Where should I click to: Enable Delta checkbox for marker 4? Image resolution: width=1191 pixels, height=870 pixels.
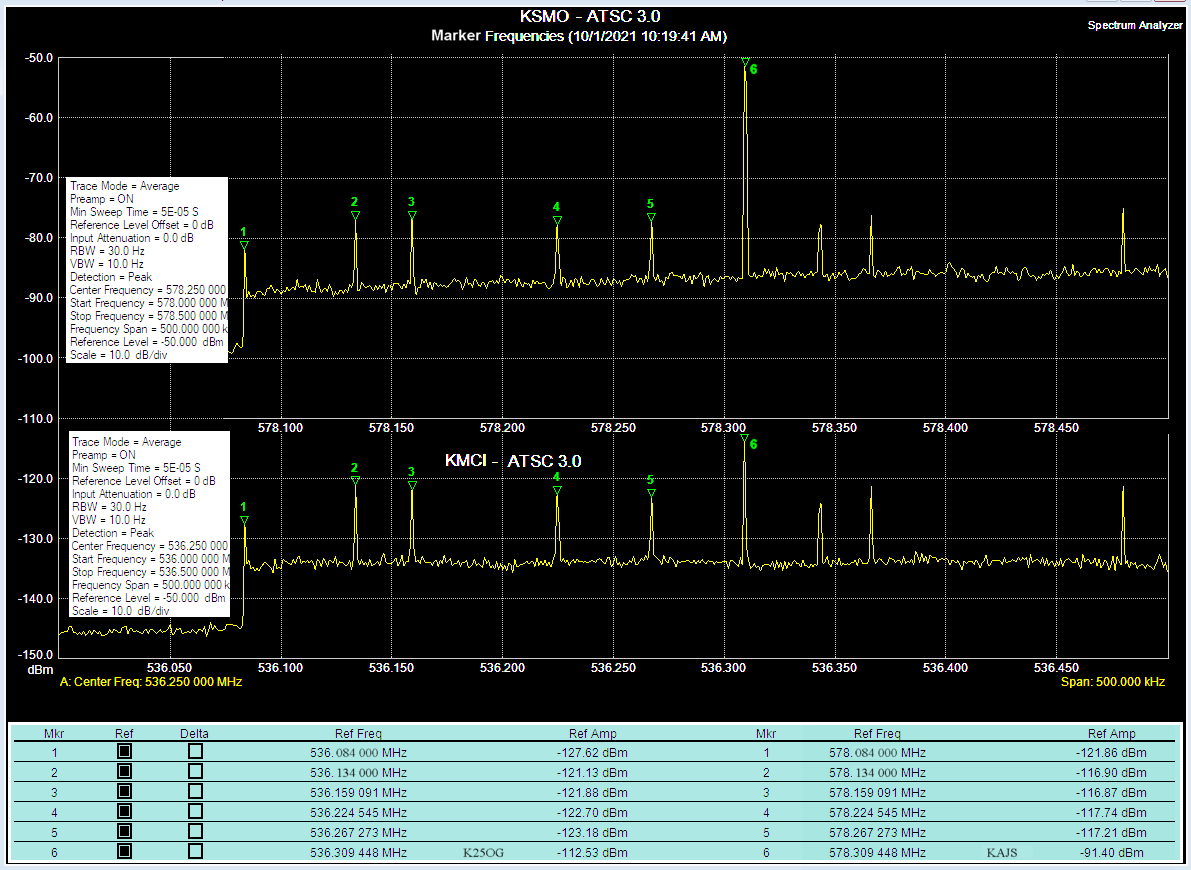click(195, 811)
